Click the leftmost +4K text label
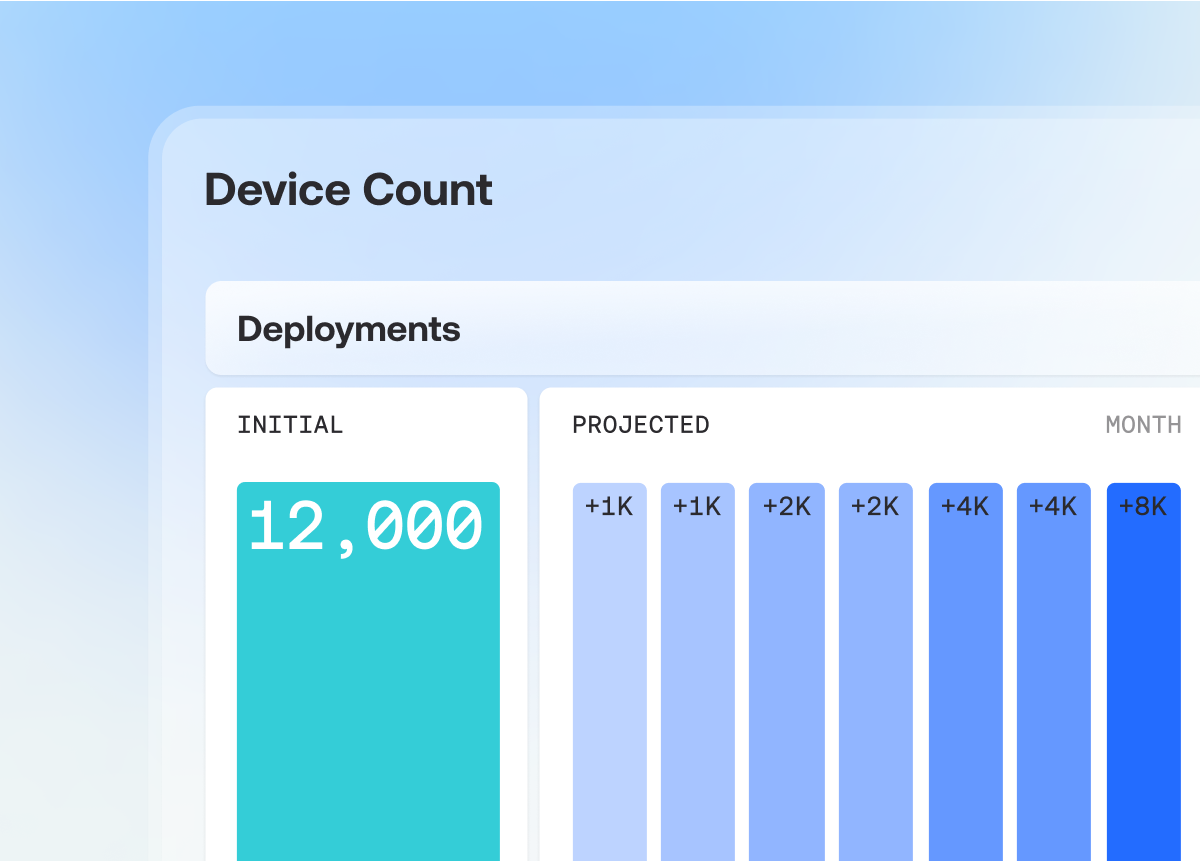The width and height of the screenshot is (1200, 861). 965,507
